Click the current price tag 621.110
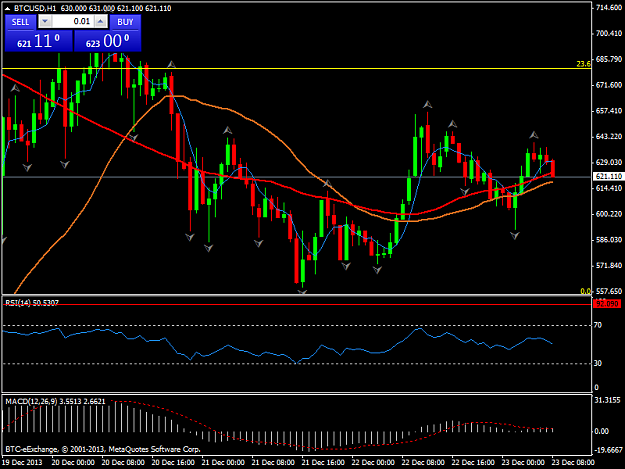The height and width of the screenshot is (469, 625). coord(608,176)
